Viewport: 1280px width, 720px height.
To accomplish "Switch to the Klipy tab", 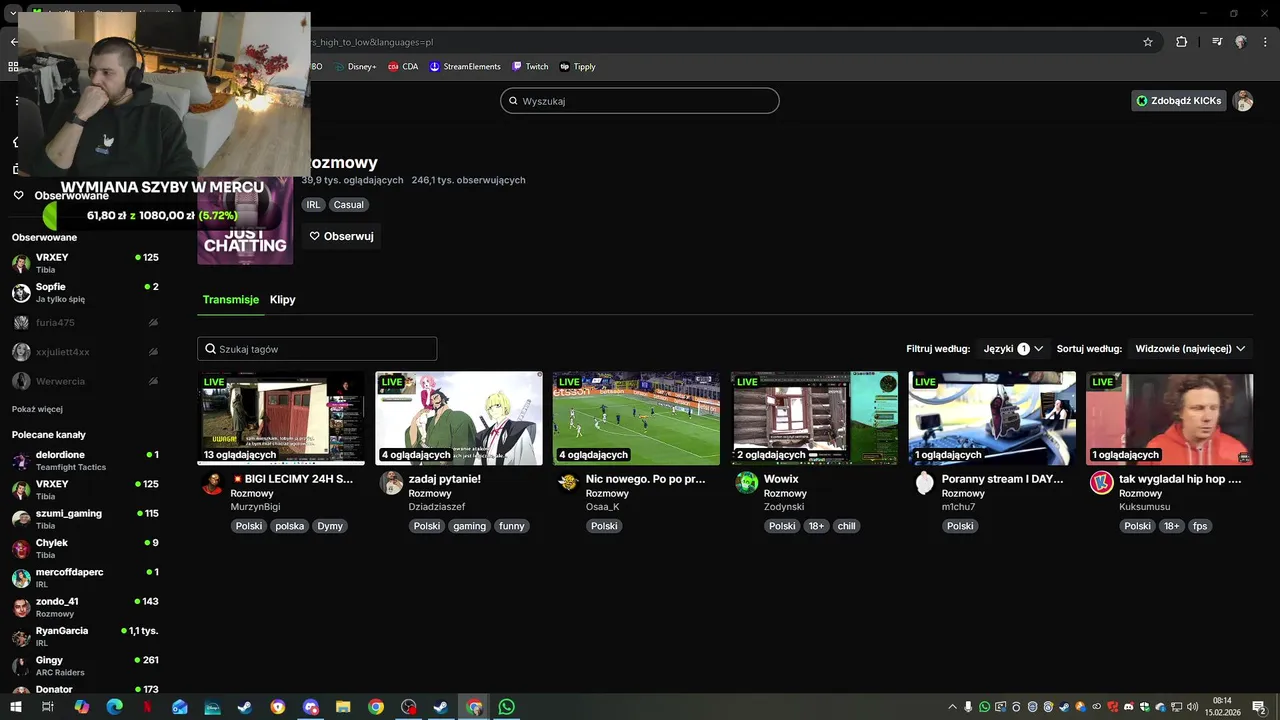I will coord(282,300).
